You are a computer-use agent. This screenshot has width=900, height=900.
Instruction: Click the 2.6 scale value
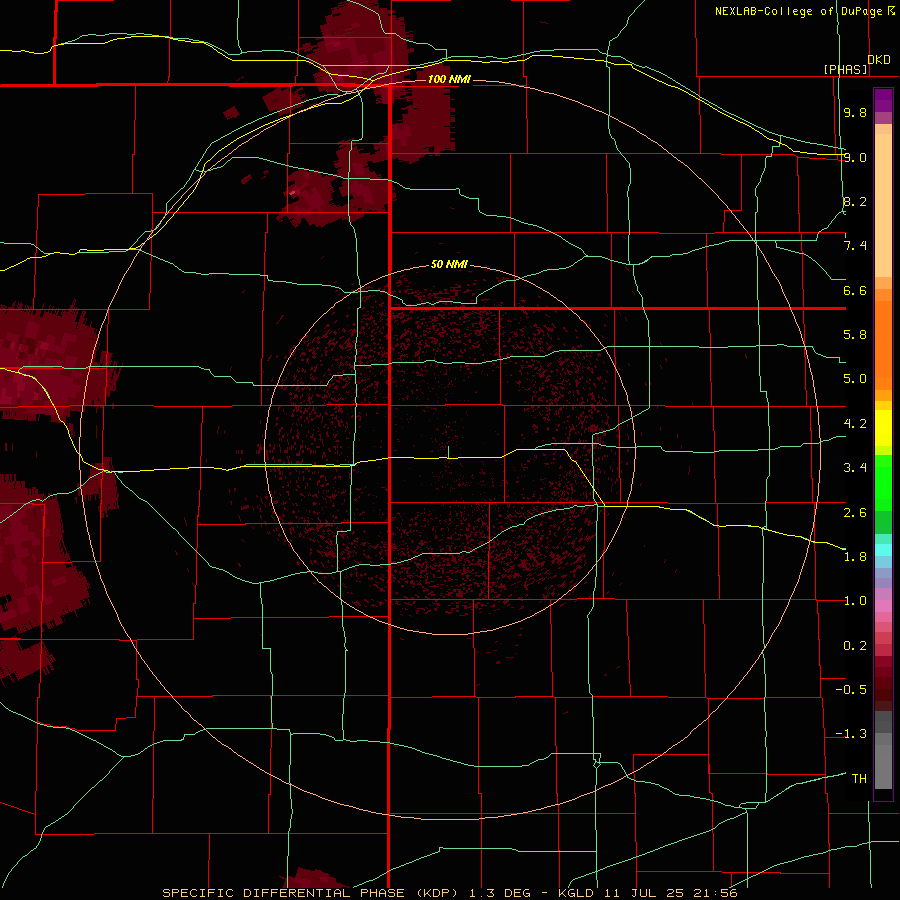pyautogui.click(x=855, y=512)
